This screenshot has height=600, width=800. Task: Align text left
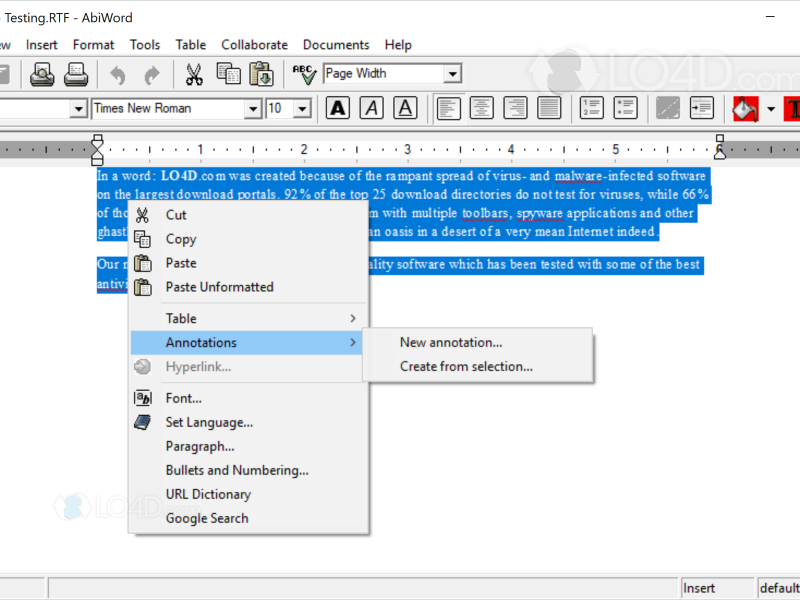448,108
